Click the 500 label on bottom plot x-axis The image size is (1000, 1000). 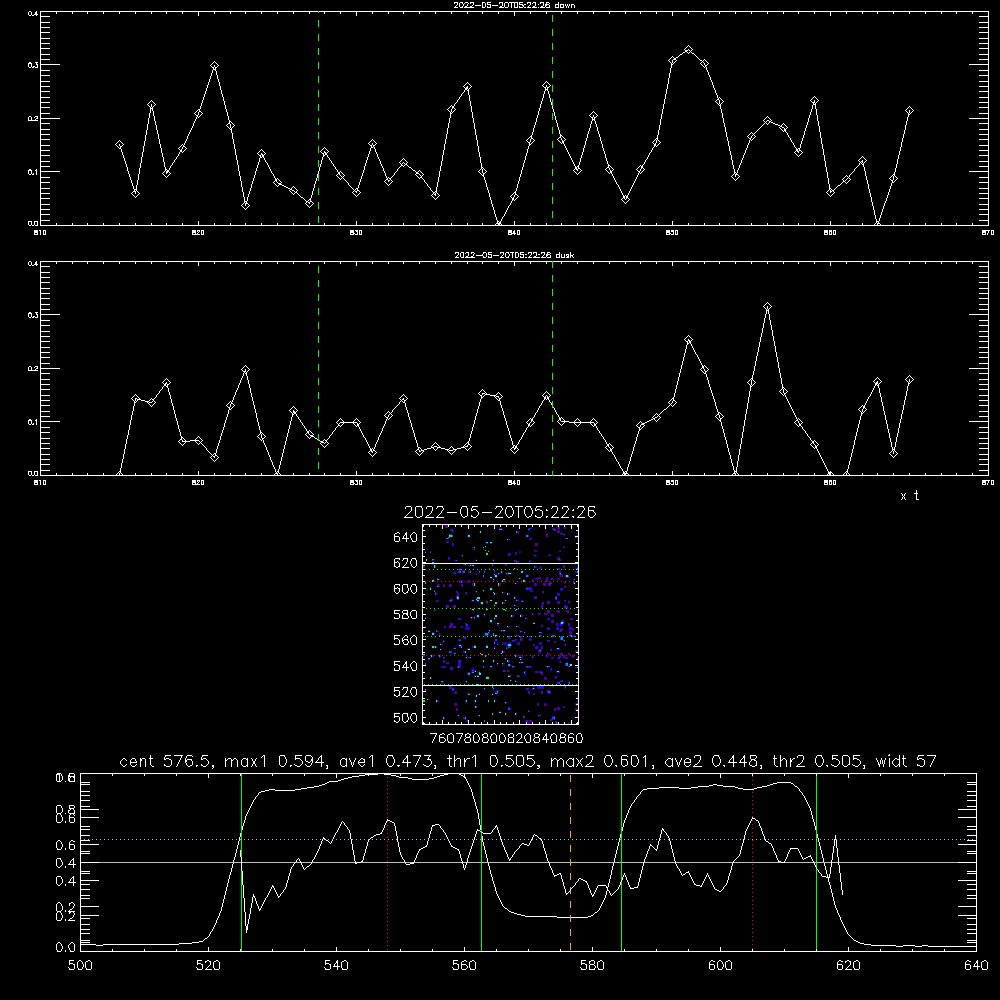(80, 966)
